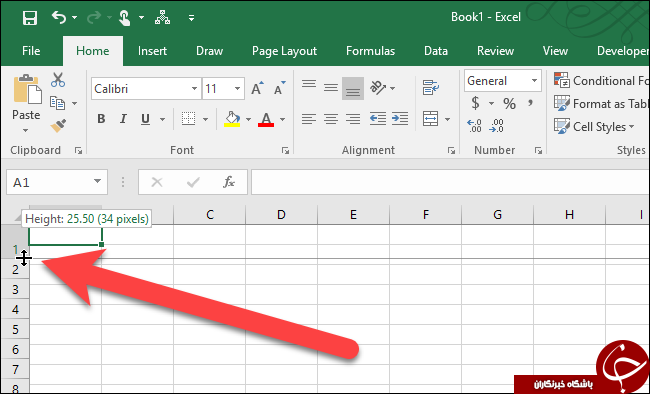650x394 pixels.
Task: Click the Copy icon
Action: point(58,103)
